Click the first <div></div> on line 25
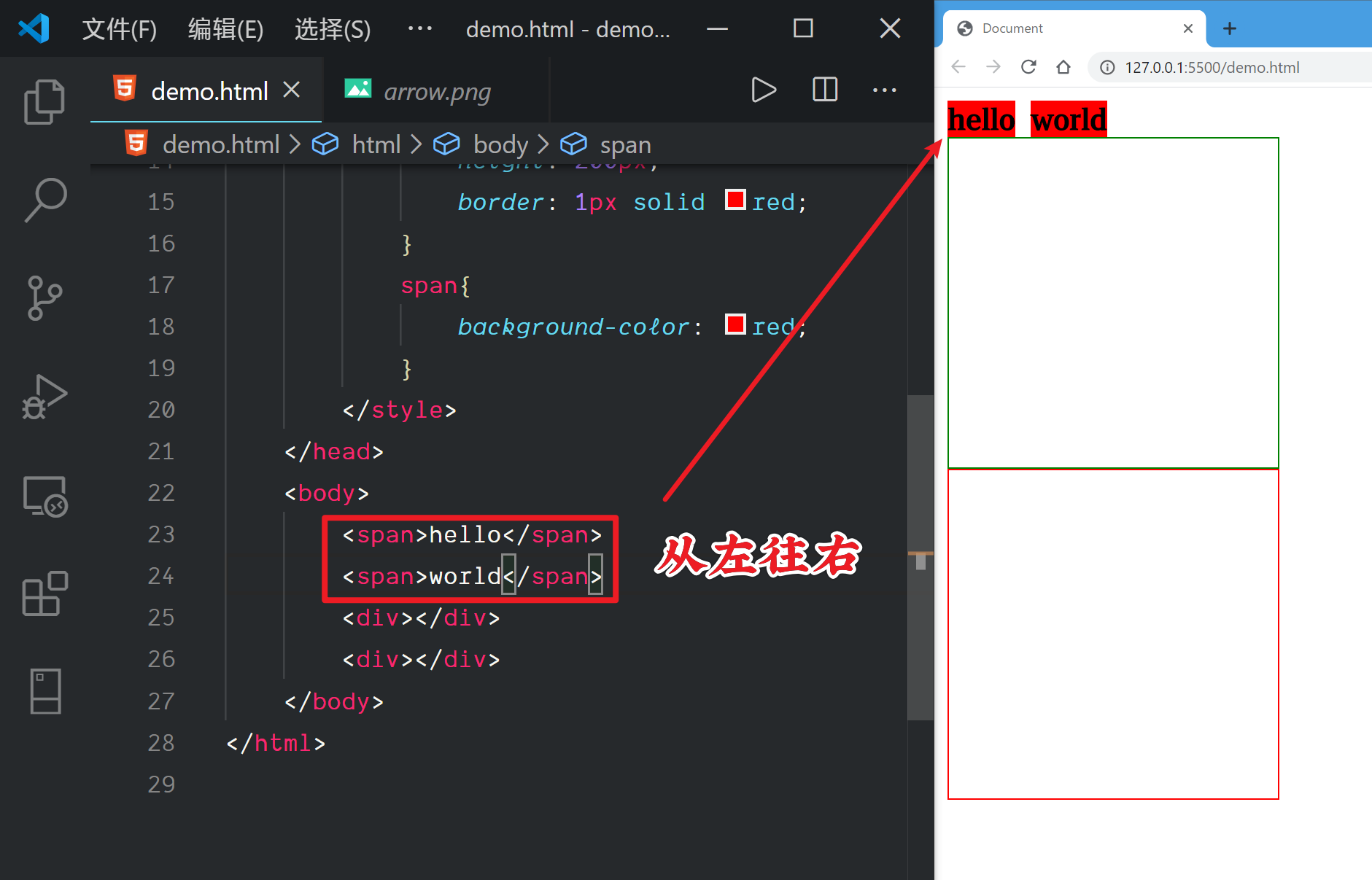This screenshot has width=1372, height=880. [x=422, y=618]
